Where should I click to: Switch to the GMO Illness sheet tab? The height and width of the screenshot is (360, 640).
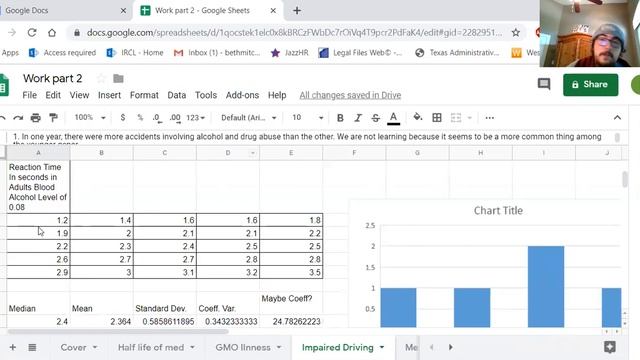pos(243,347)
